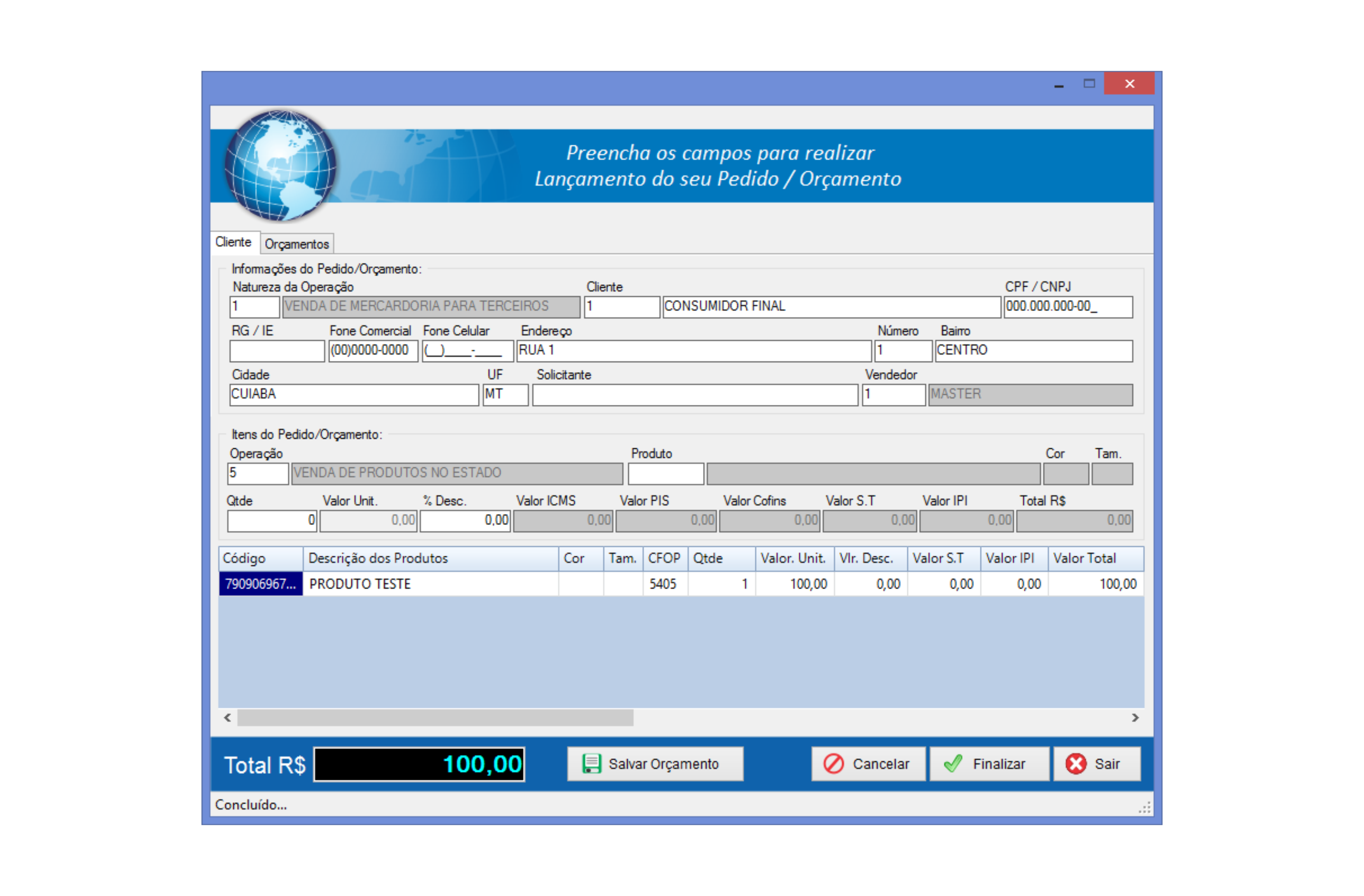The width and height of the screenshot is (1364, 896).
Task: Click the Valor Unit. input field
Action: (x=369, y=521)
